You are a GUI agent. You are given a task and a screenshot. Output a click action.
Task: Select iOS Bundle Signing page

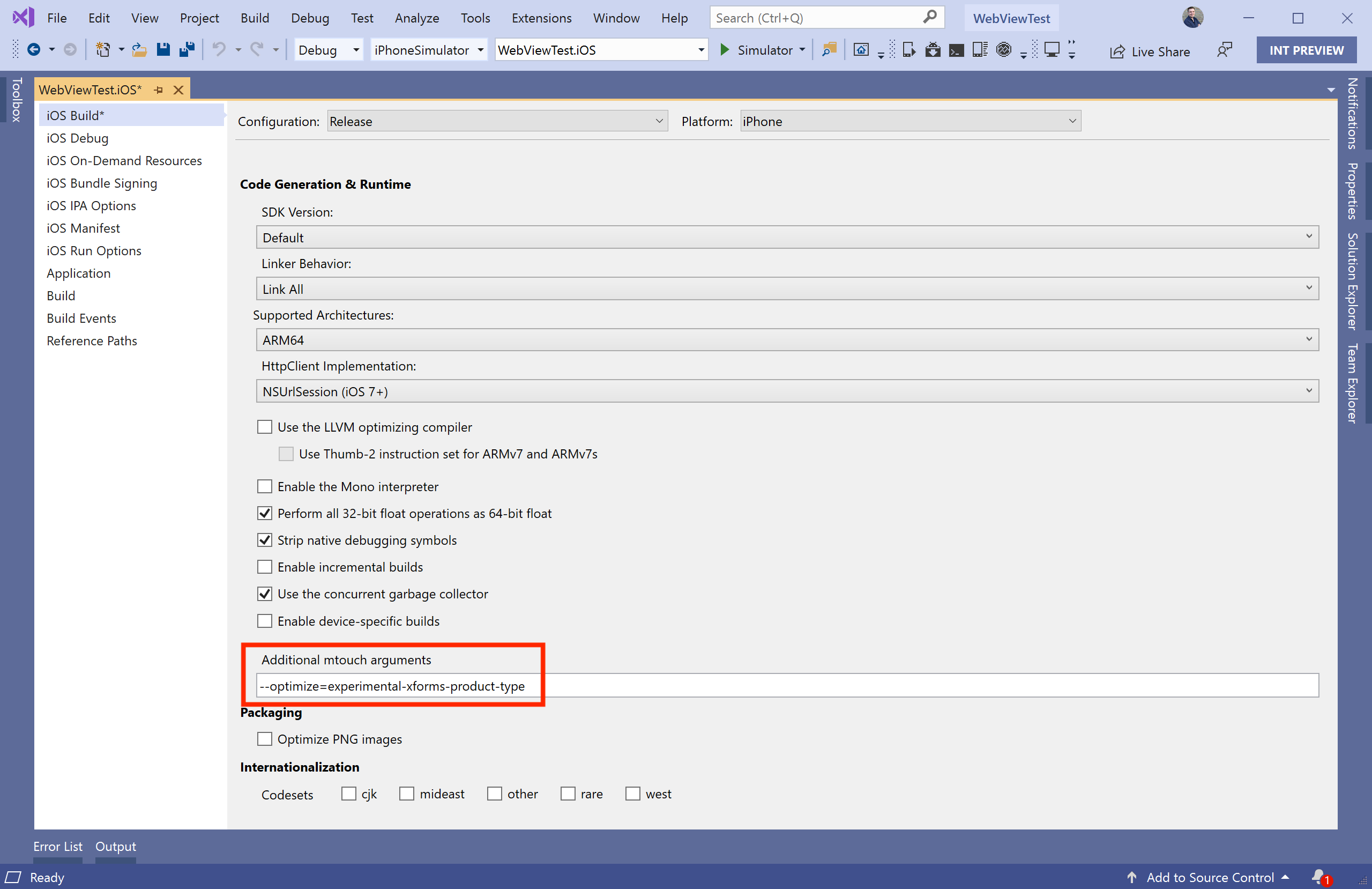tap(101, 183)
